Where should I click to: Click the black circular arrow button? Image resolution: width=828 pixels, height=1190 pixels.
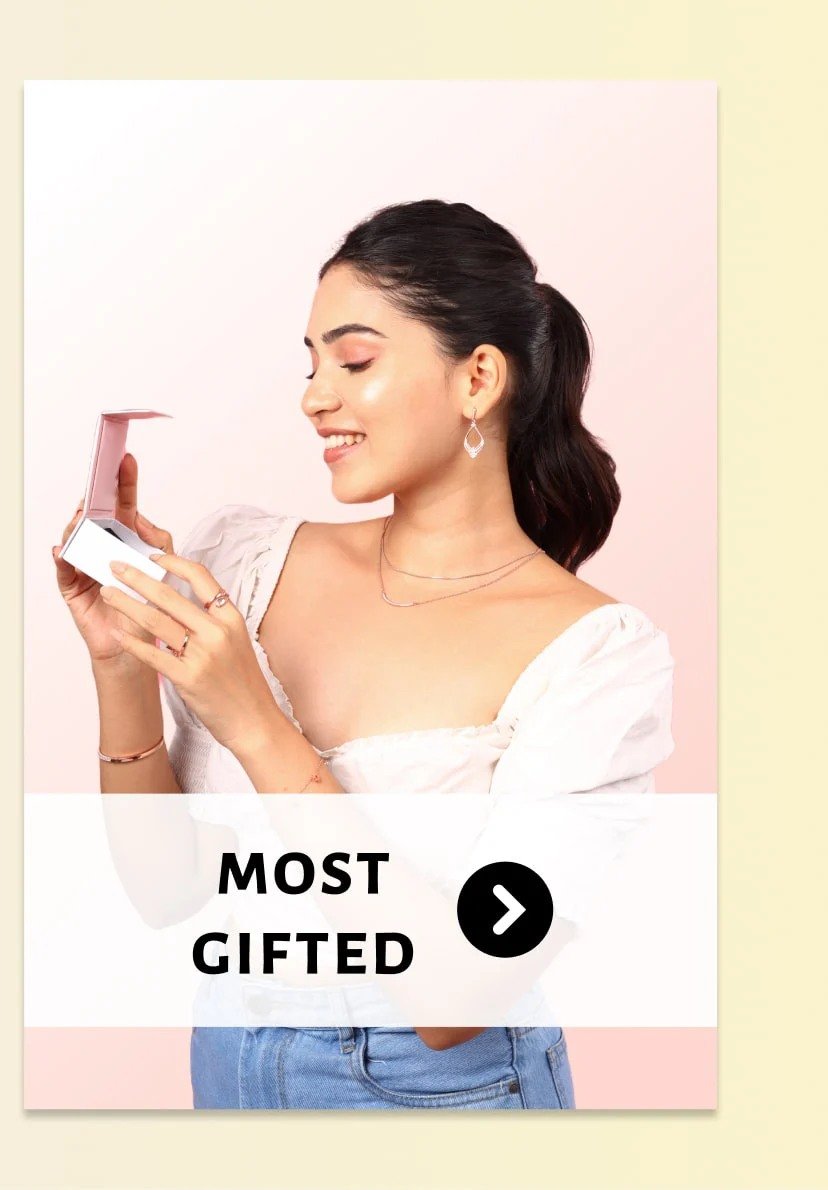[505, 908]
